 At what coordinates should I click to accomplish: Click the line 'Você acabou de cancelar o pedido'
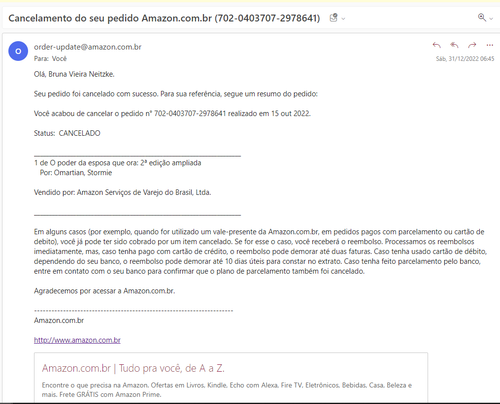[x=172, y=113]
